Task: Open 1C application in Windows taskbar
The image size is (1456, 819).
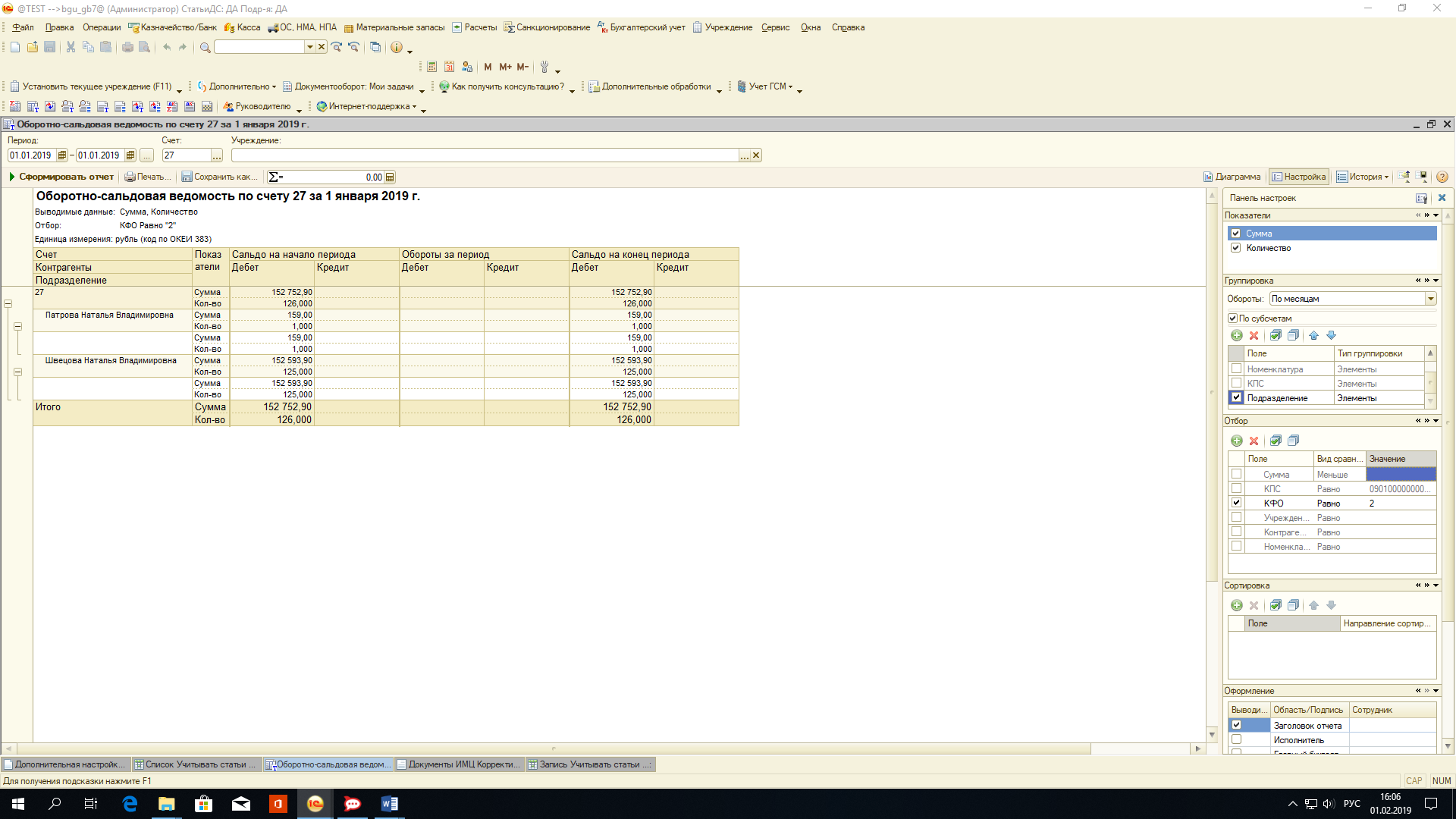Action: pos(315,804)
